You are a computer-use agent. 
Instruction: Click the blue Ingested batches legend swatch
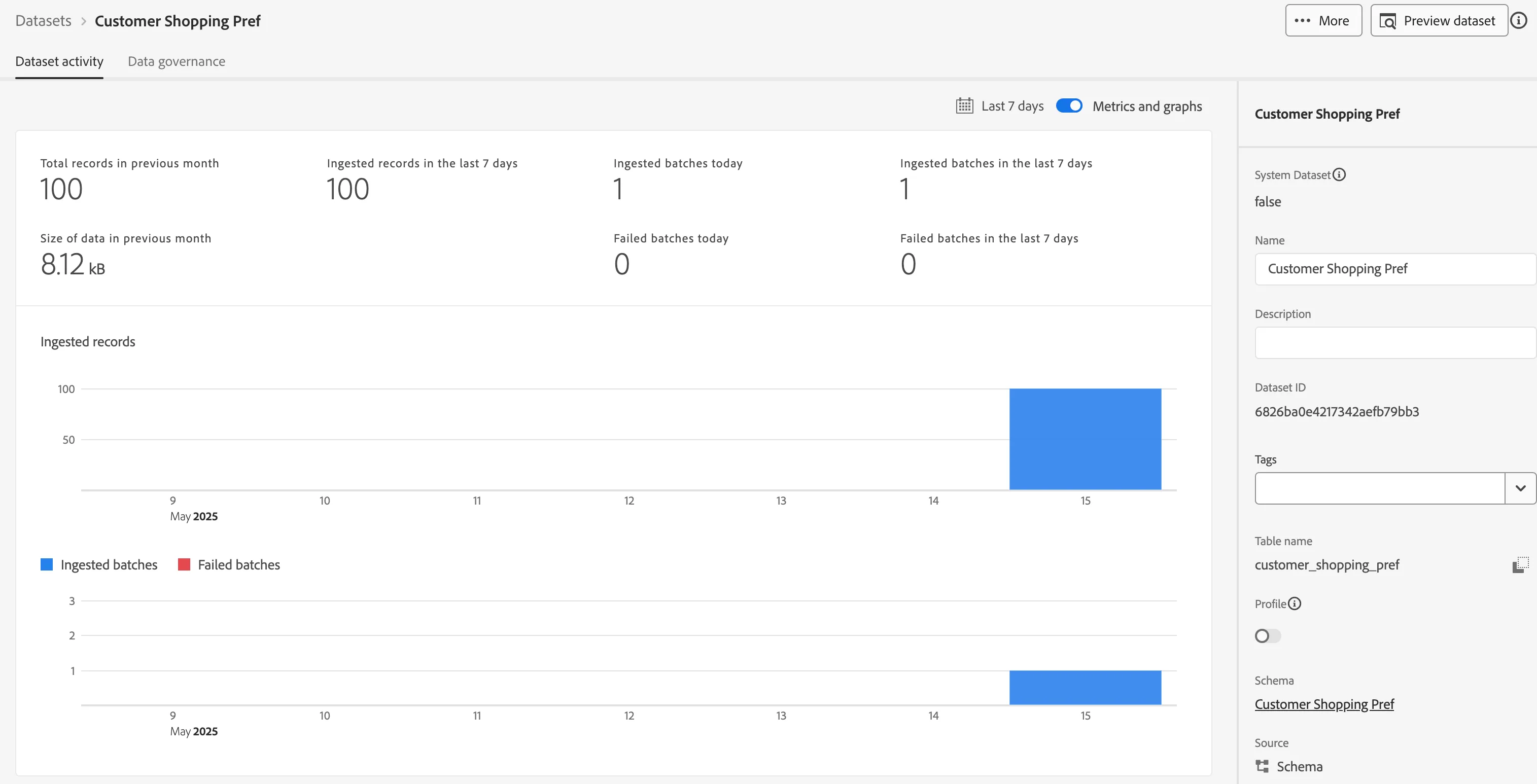point(47,564)
